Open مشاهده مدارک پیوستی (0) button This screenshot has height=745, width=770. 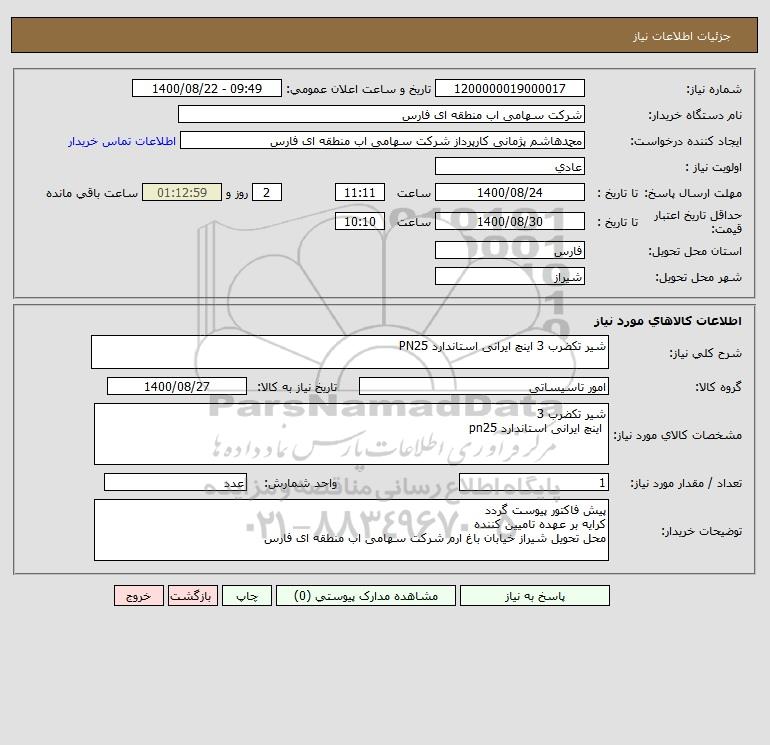(x=366, y=596)
